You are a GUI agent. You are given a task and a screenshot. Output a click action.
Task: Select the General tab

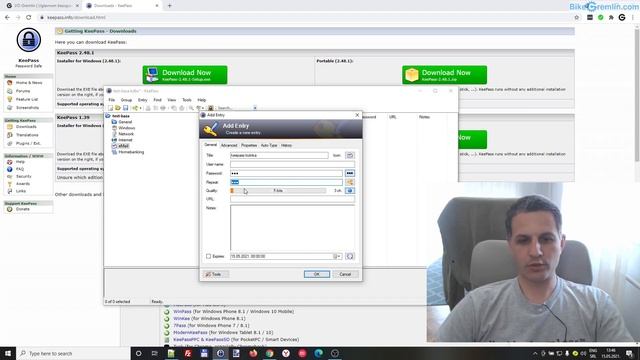tap(211, 145)
